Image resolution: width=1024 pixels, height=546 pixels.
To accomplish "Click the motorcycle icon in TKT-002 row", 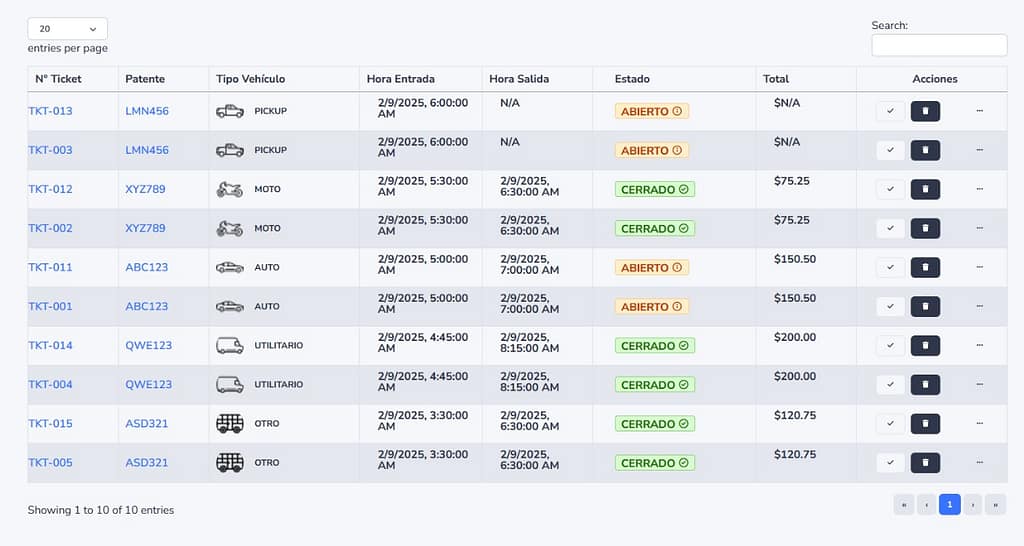I will pos(230,228).
